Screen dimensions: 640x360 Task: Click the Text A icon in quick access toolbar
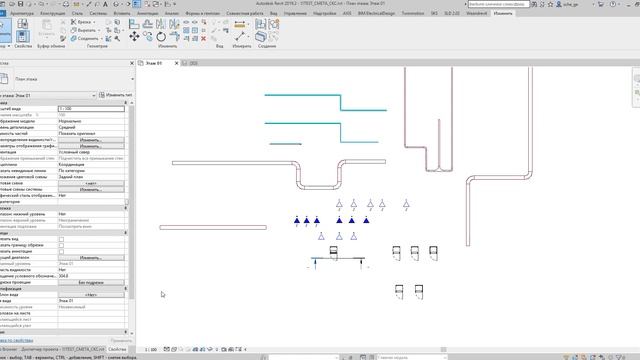tap(105, 4)
